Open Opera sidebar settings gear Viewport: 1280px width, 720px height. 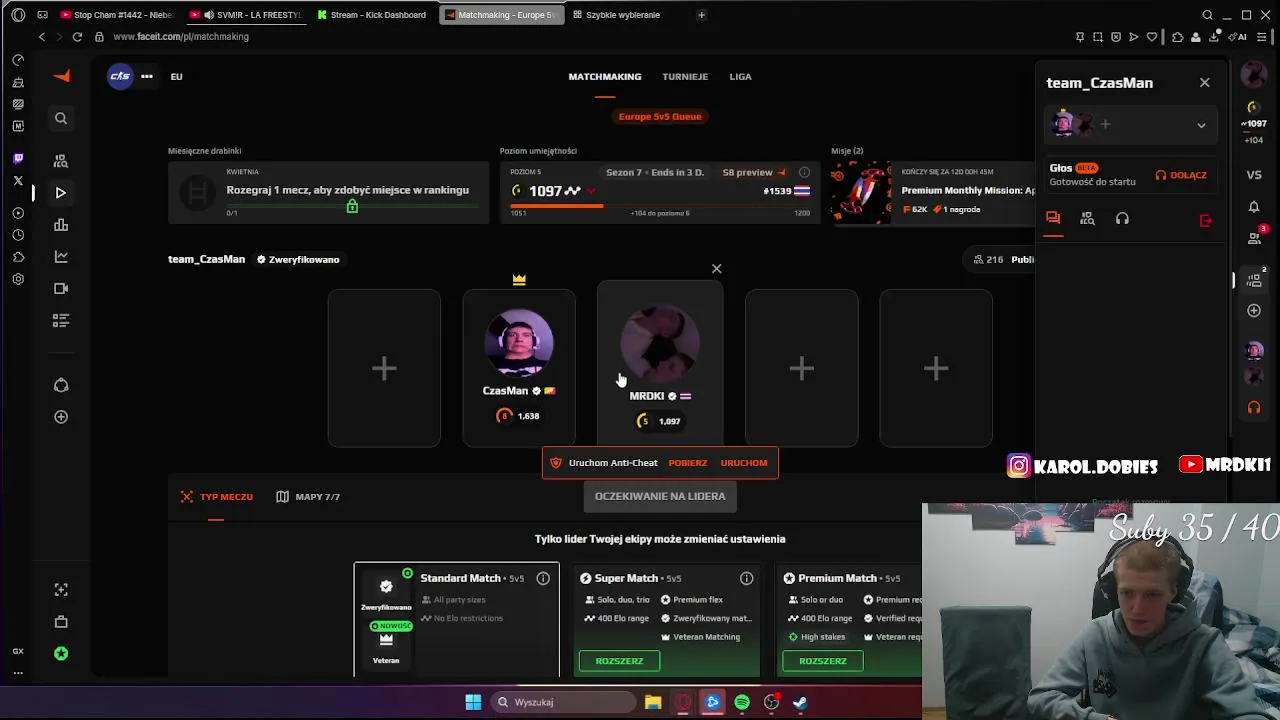coord(18,279)
